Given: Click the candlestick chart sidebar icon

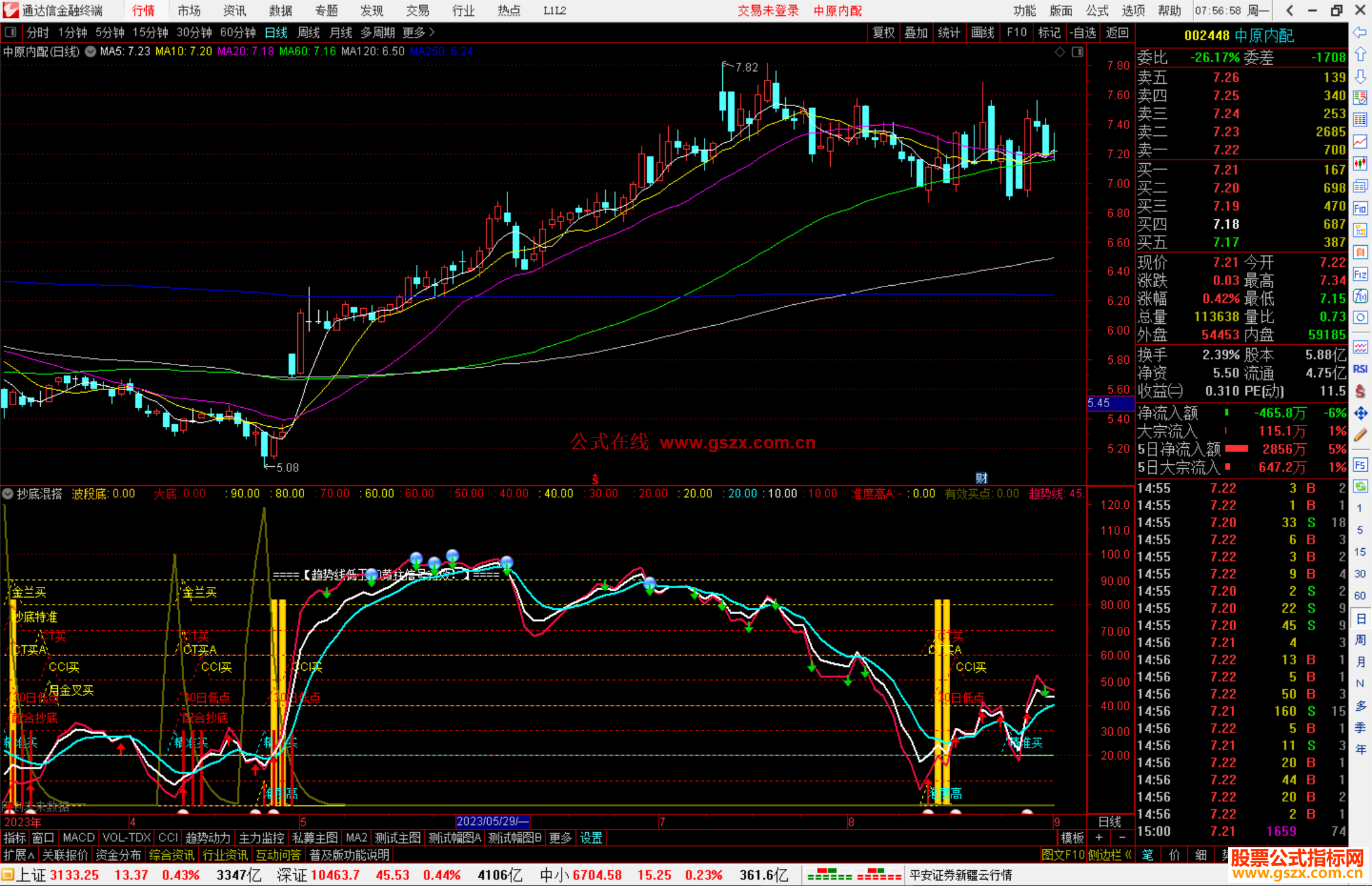Looking at the screenshot, I should coord(1360,163).
